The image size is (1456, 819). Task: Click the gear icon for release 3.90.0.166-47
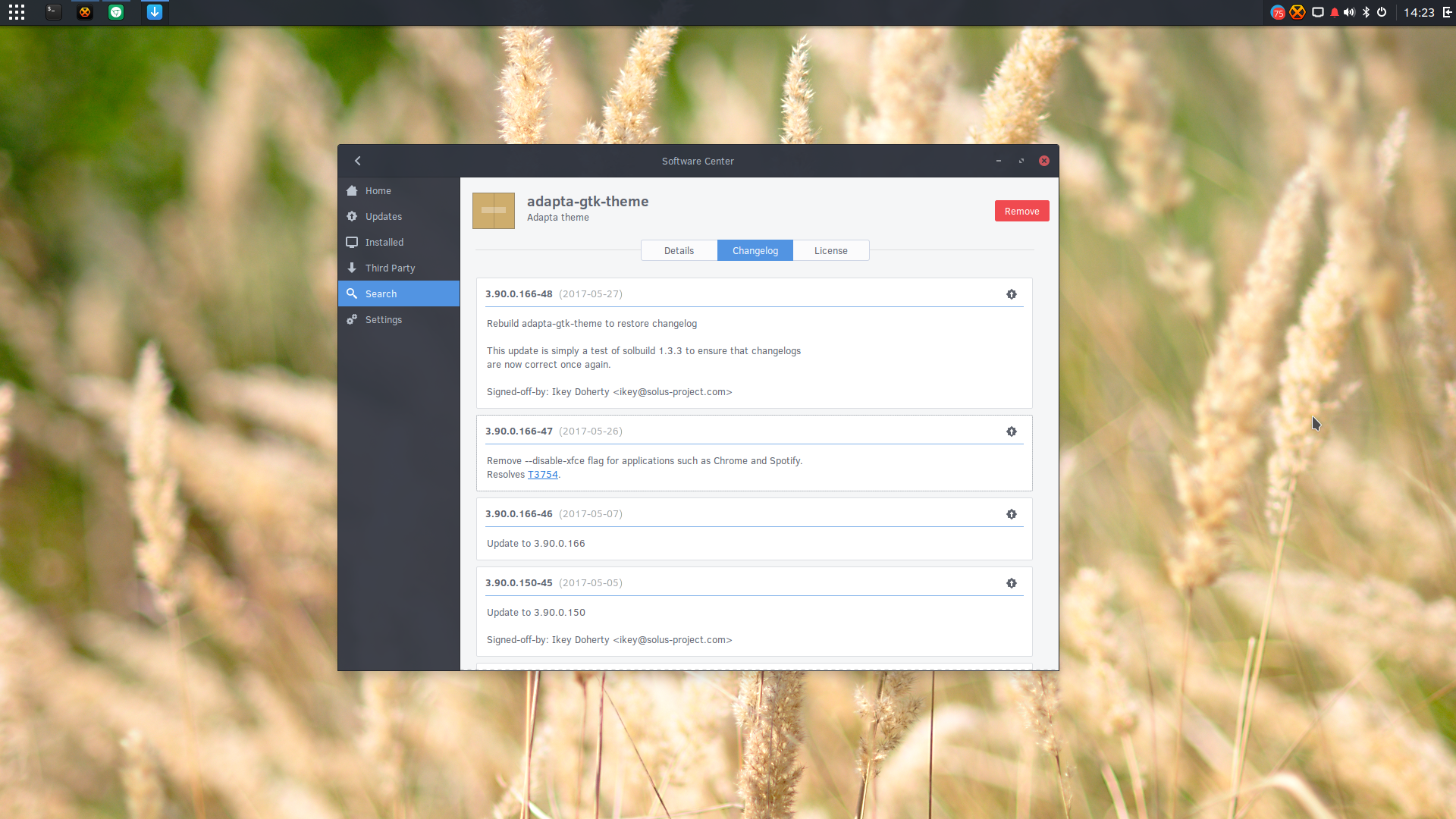point(1012,431)
